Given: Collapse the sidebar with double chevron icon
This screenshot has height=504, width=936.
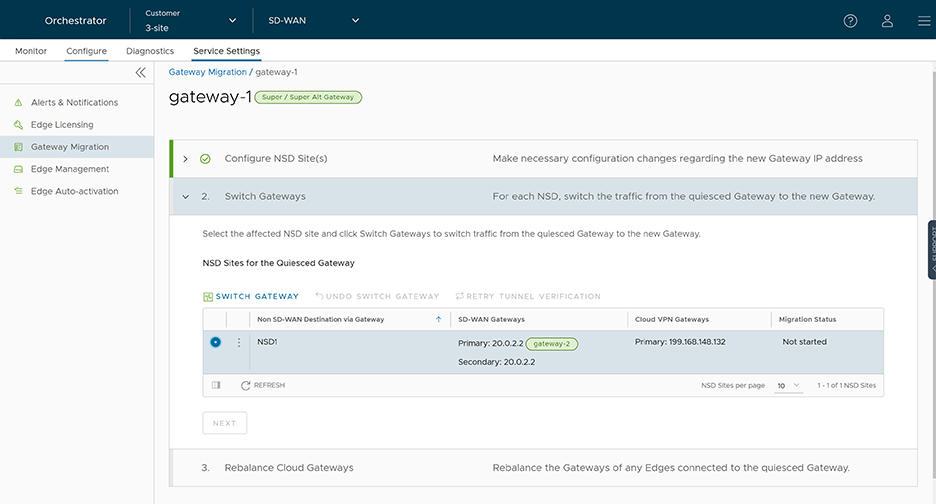Looking at the screenshot, I should 140,73.
